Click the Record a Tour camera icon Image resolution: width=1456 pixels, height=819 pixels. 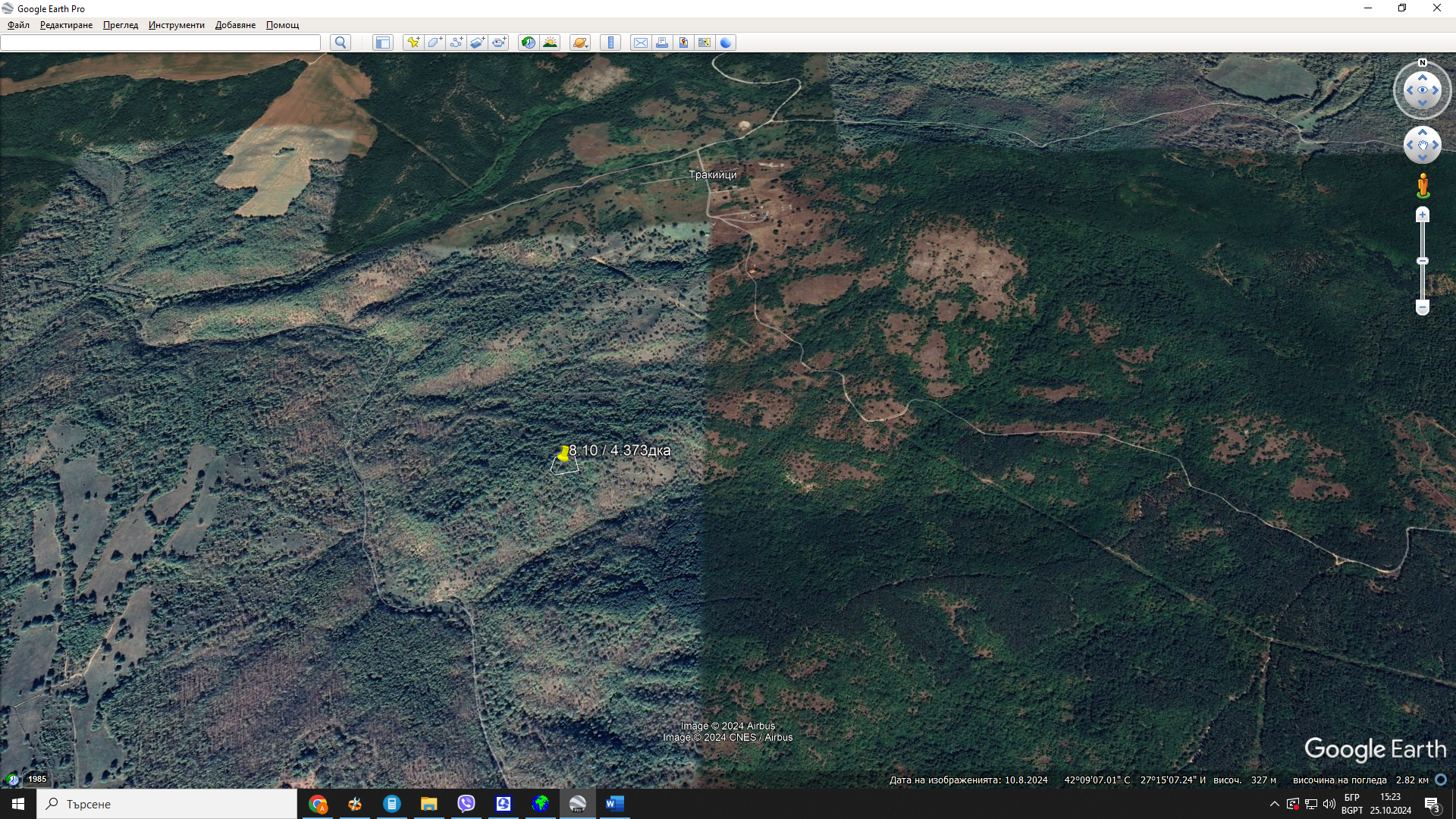point(498,42)
